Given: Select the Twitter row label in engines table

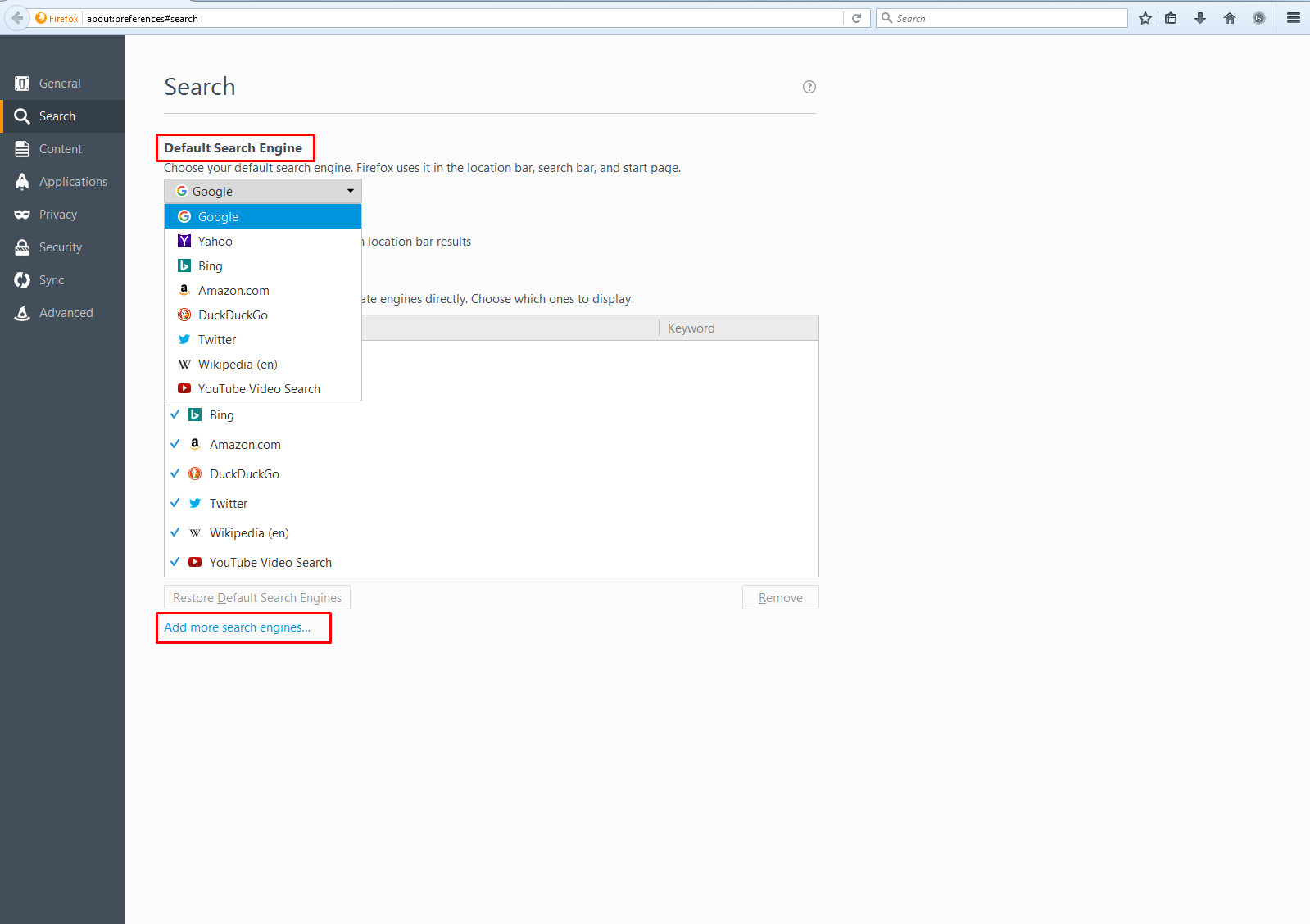Looking at the screenshot, I should [x=229, y=504].
